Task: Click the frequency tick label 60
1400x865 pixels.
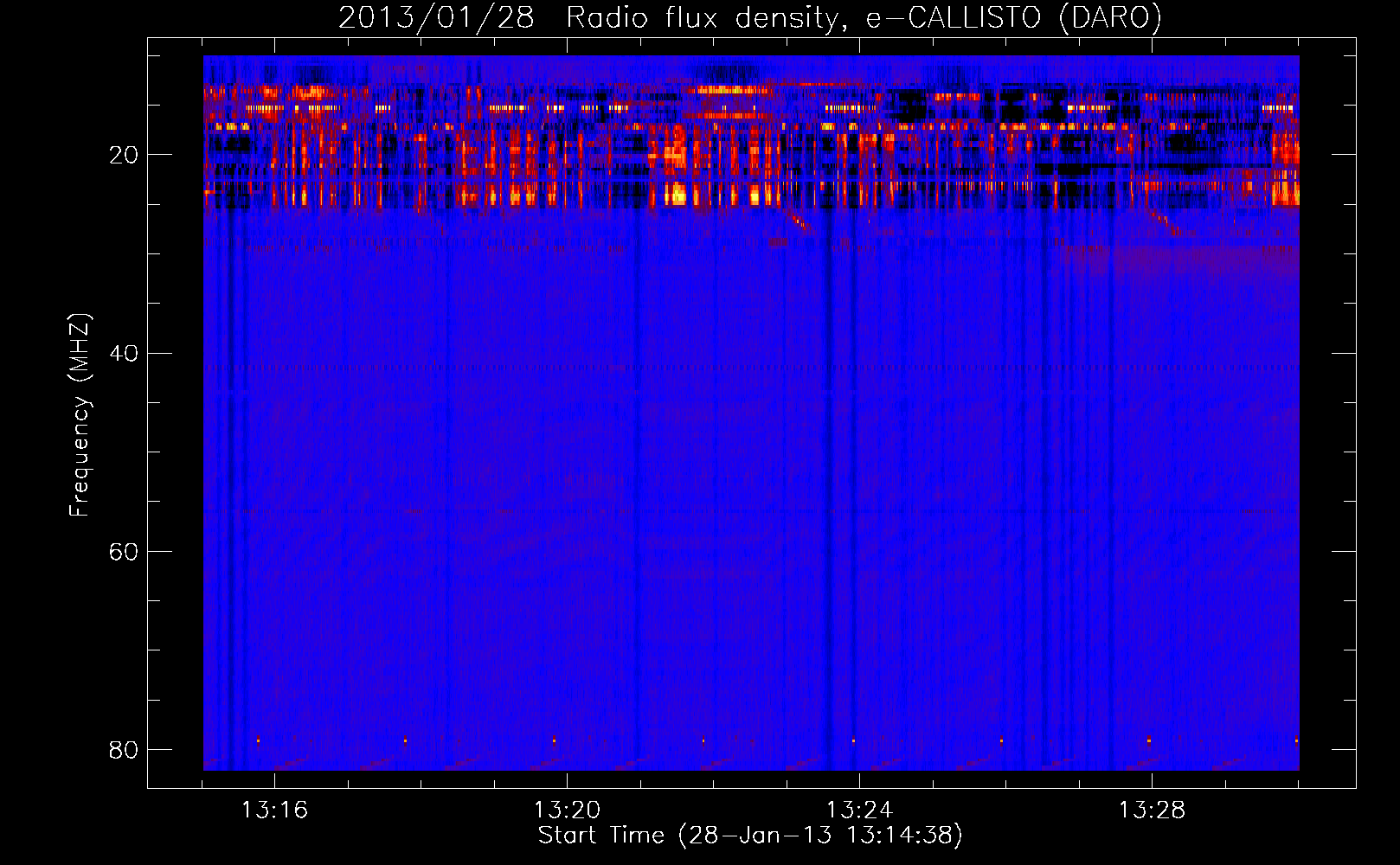Action: click(124, 552)
